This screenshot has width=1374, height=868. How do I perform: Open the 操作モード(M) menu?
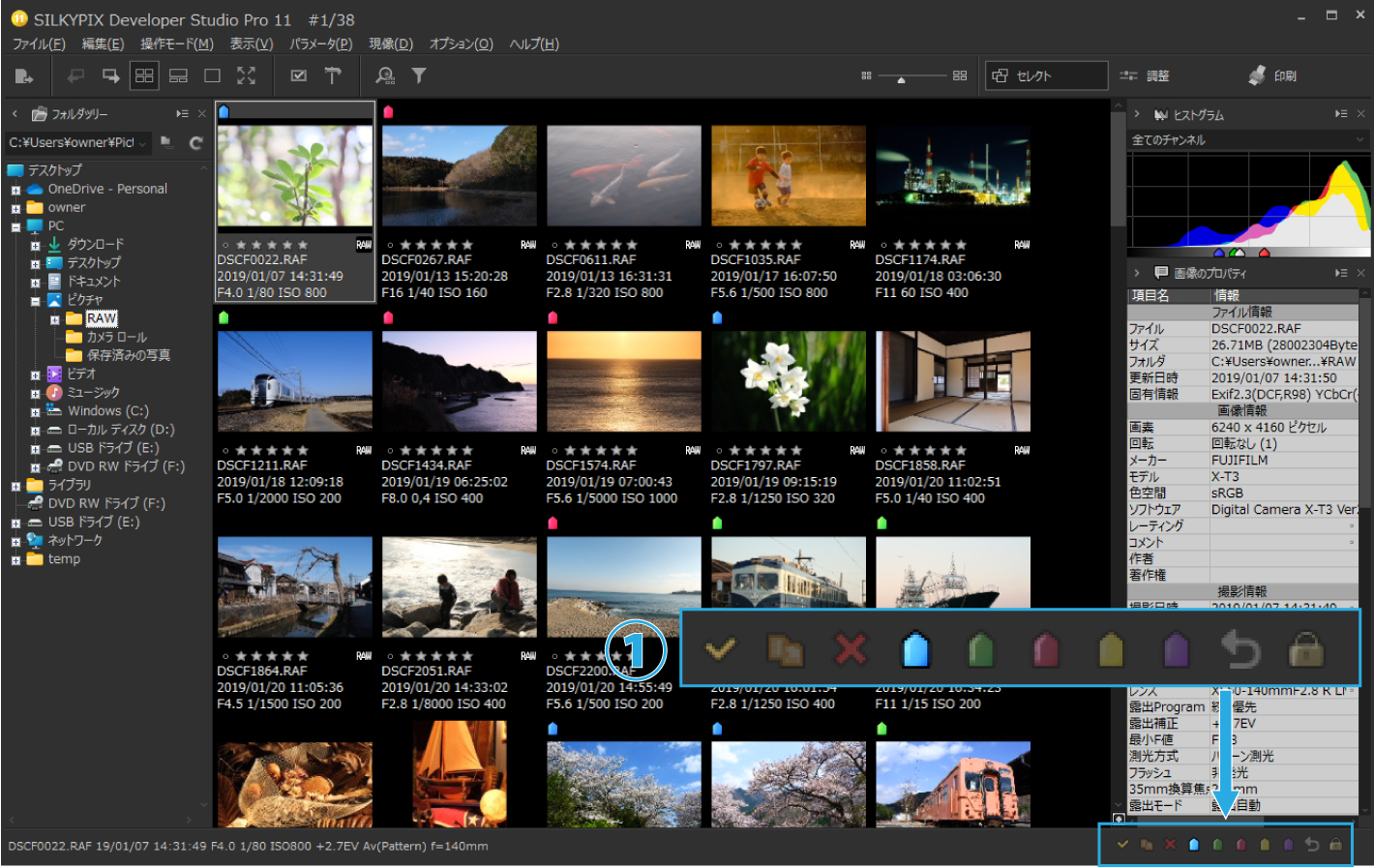(x=177, y=44)
